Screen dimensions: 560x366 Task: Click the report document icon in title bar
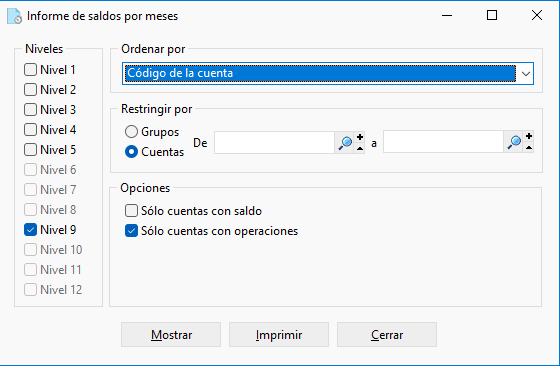[x=15, y=16]
